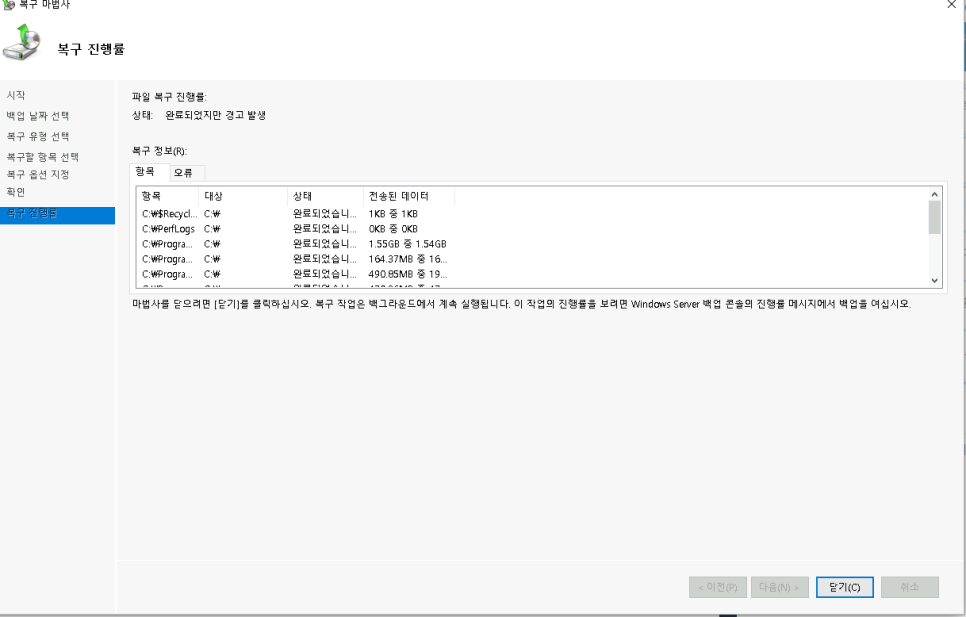This screenshot has width=966, height=617.
Task: Select the 항목 tab
Action: pos(146,173)
